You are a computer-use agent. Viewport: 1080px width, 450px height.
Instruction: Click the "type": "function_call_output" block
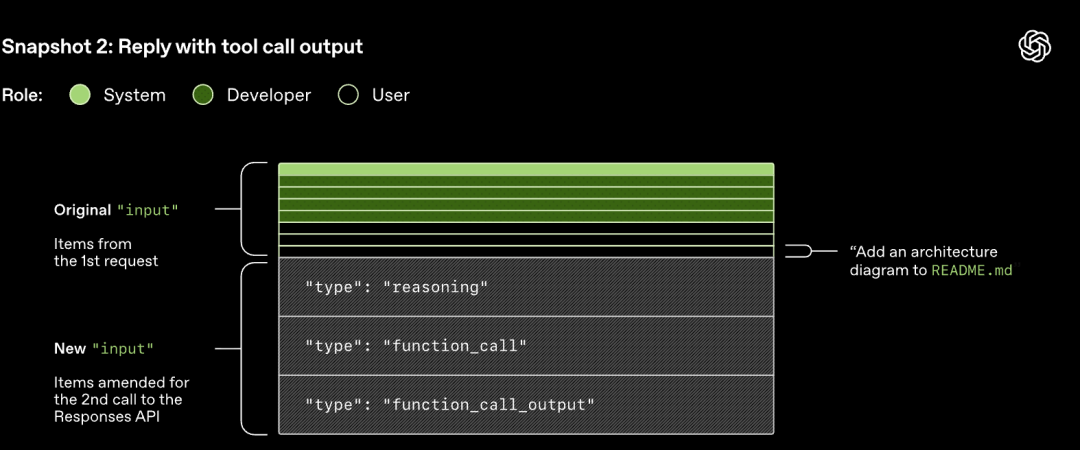[x=526, y=404]
